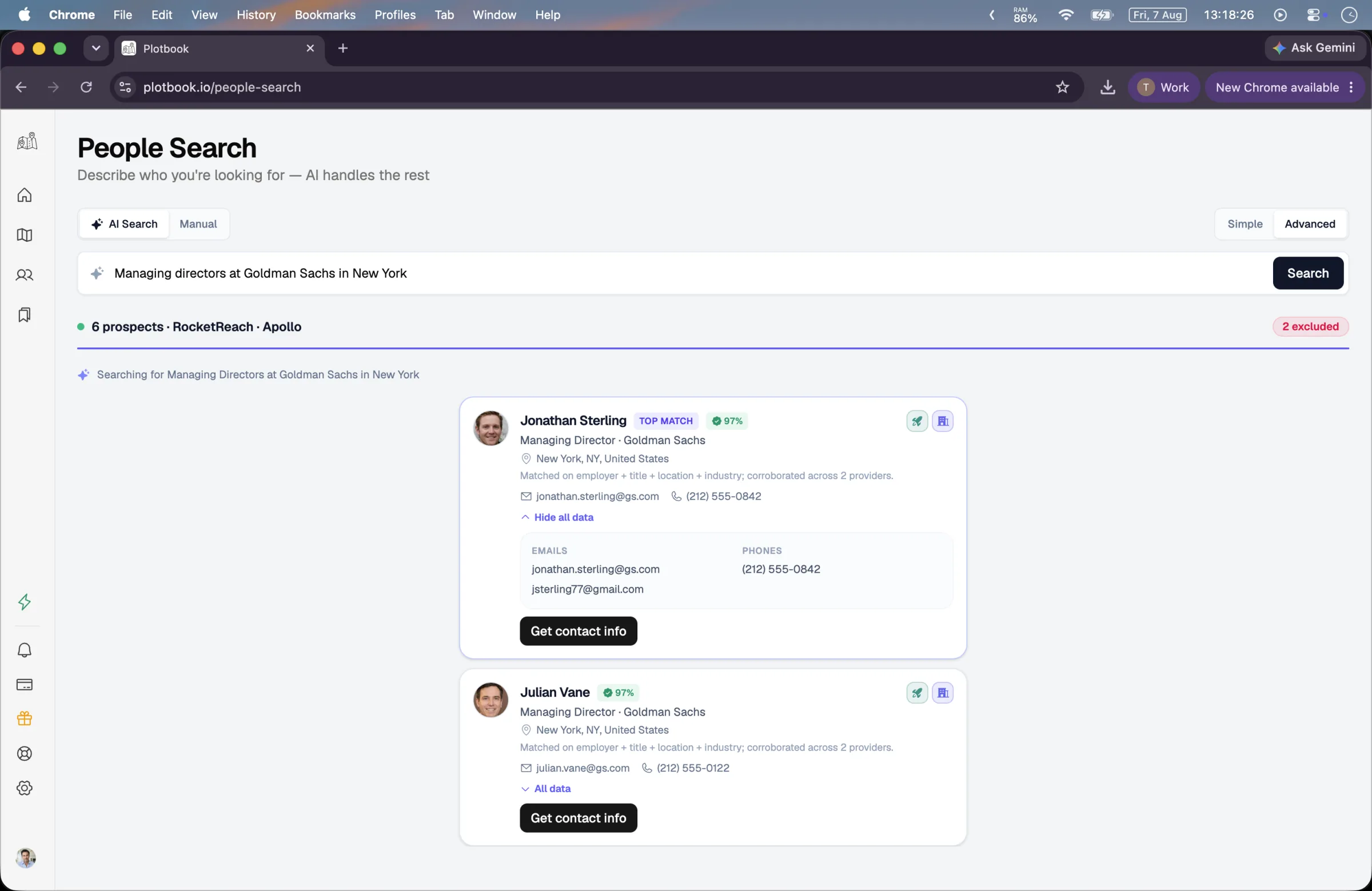Get contact info for Julian Vane
1372x891 pixels.
tap(578, 818)
